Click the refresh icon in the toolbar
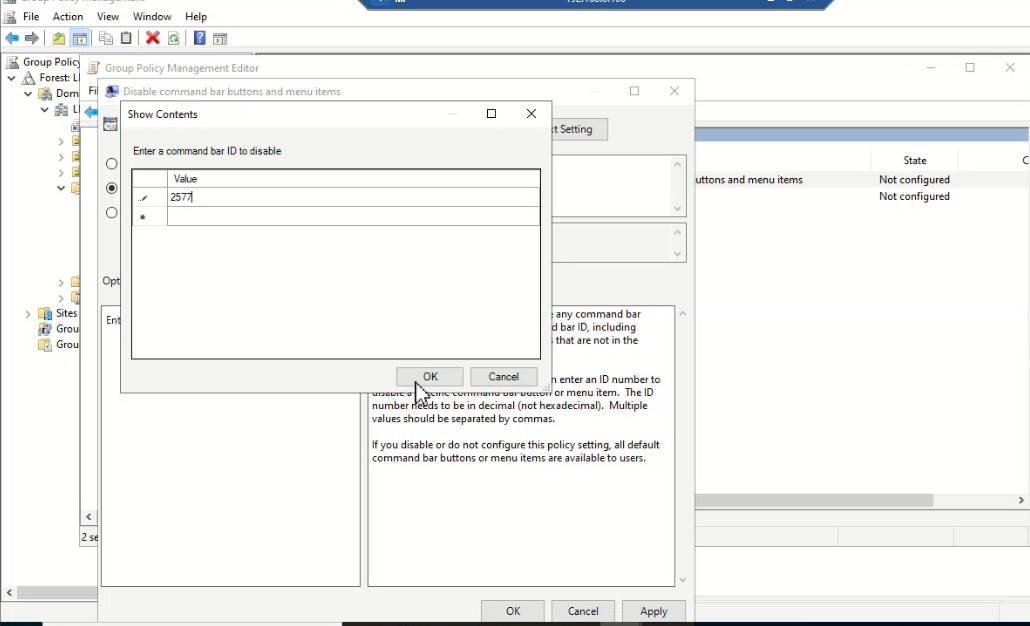 (174, 38)
